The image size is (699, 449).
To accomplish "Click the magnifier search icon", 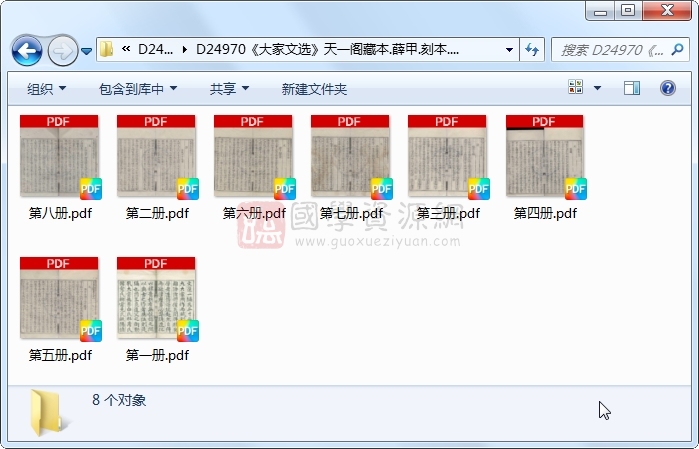I will [x=677, y=49].
